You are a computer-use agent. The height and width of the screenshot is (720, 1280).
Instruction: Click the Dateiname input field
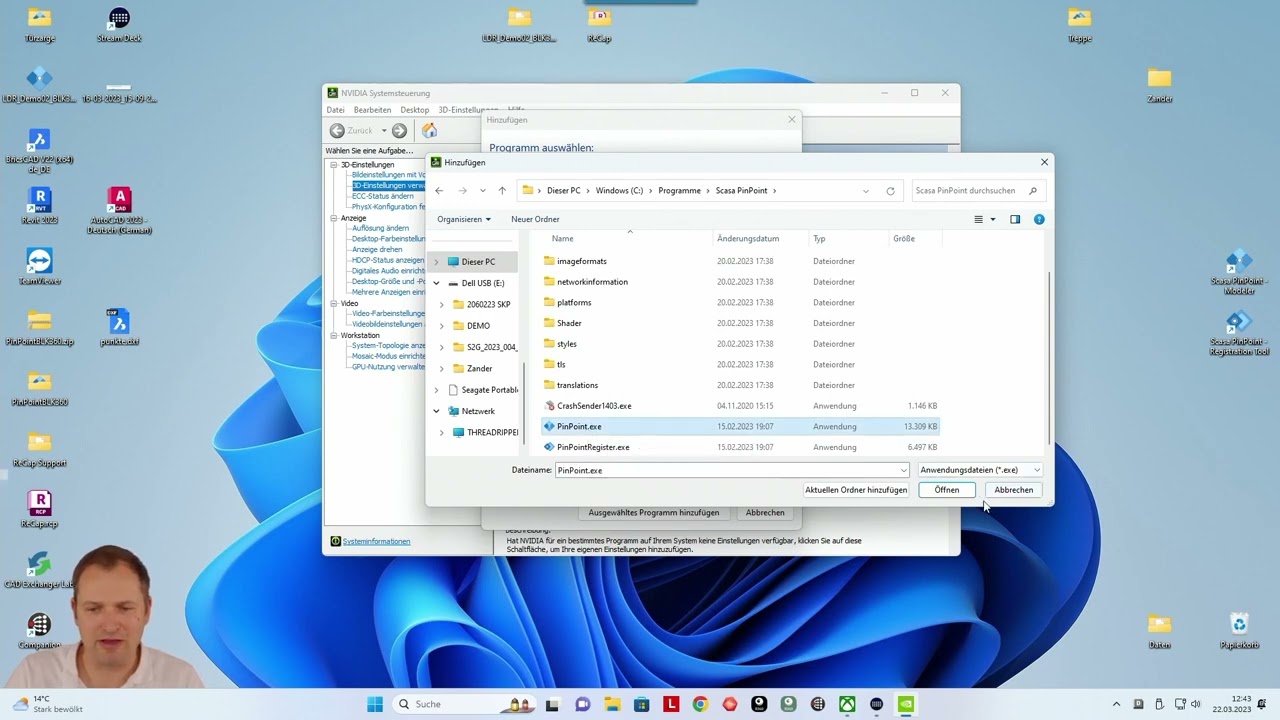tap(726, 470)
